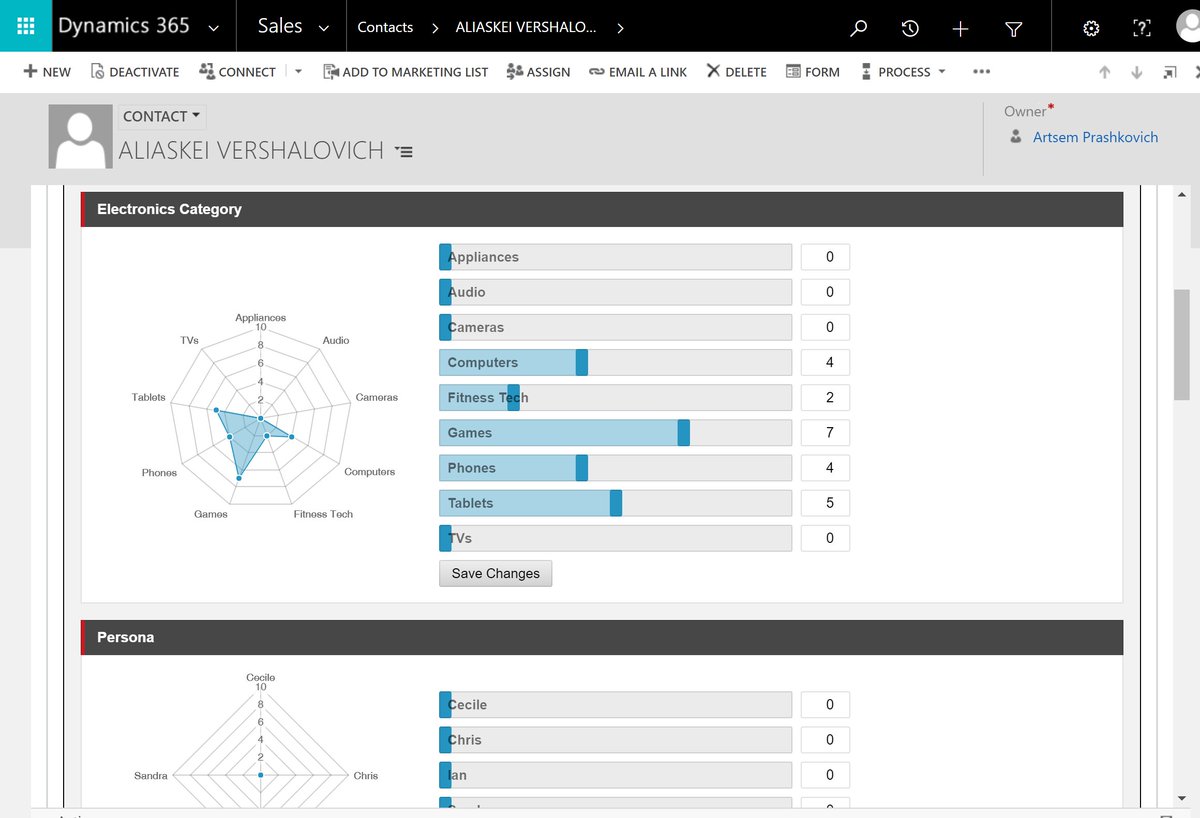Click the owner person icon
The width and height of the screenshot is (1200, 818).
click(x=1016, y=137)
